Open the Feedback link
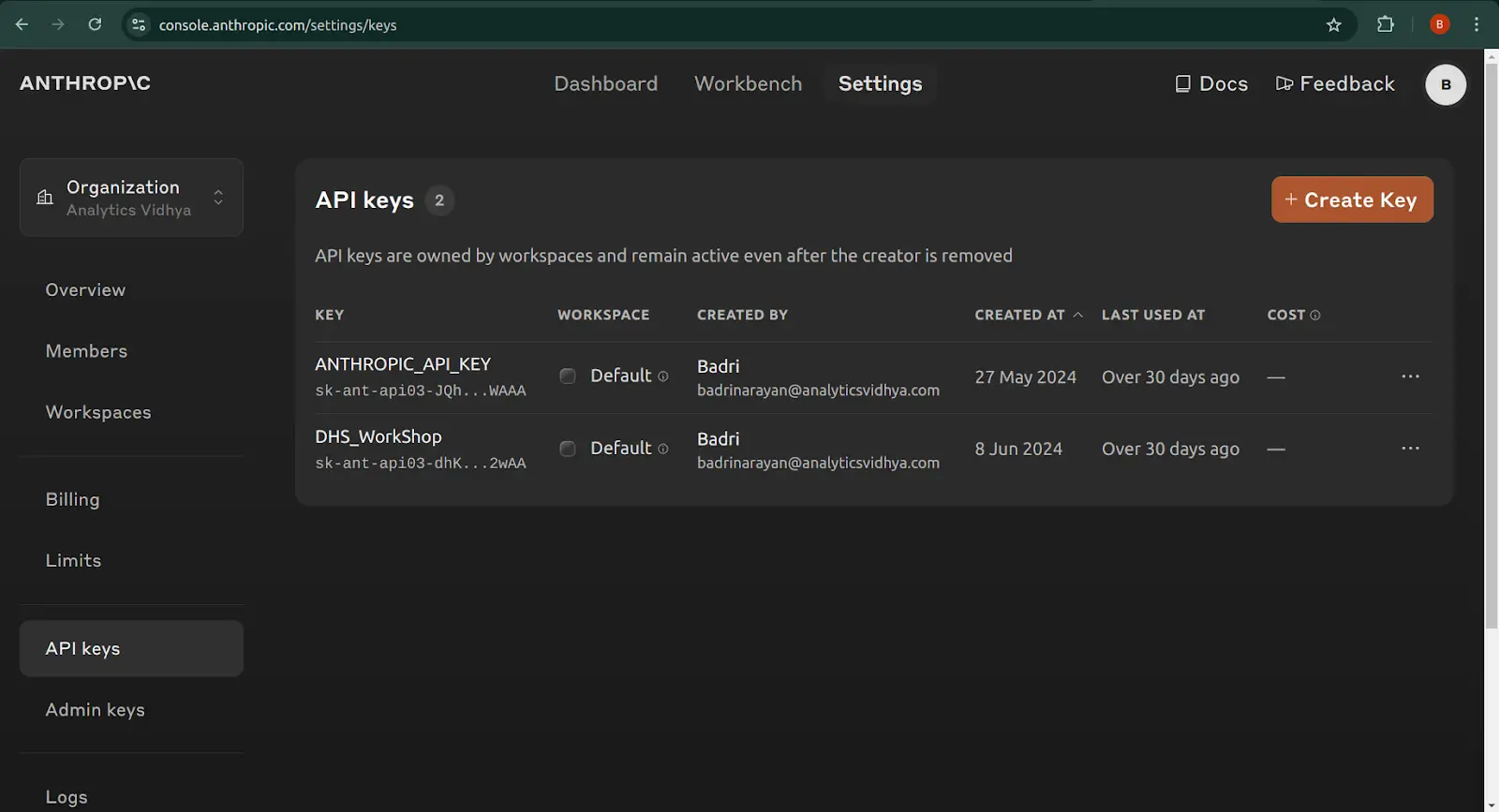 pyautogui.click(x=1335, y=83)
